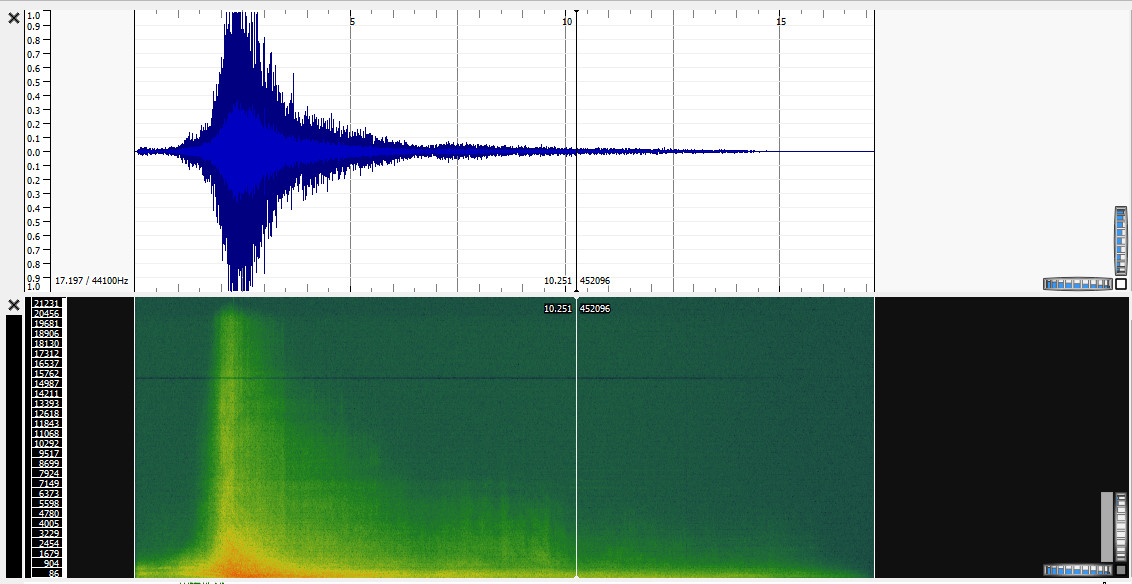Click the 86 Hz label on frequency scale
Image resolution: width=1132 pixels, height=584 pixels.
click(x=52, y=574)
